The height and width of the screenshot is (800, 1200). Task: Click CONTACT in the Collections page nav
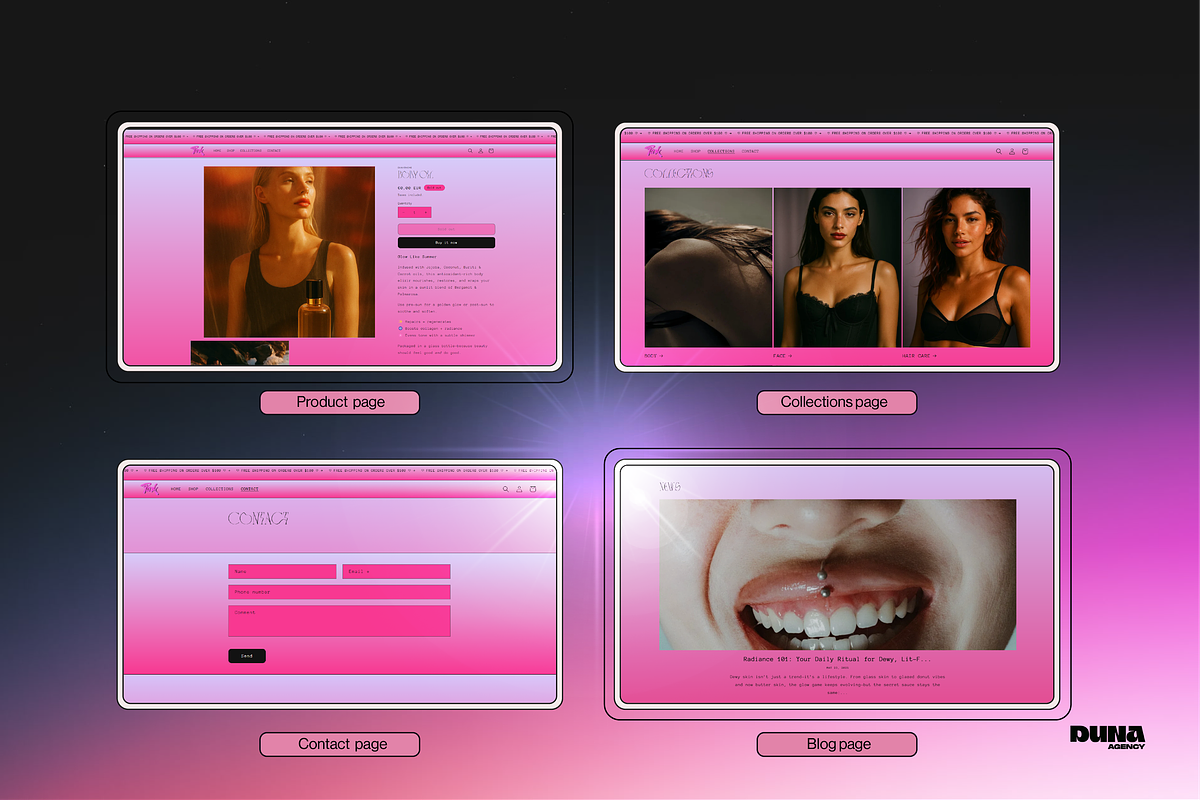click(750, 152)
